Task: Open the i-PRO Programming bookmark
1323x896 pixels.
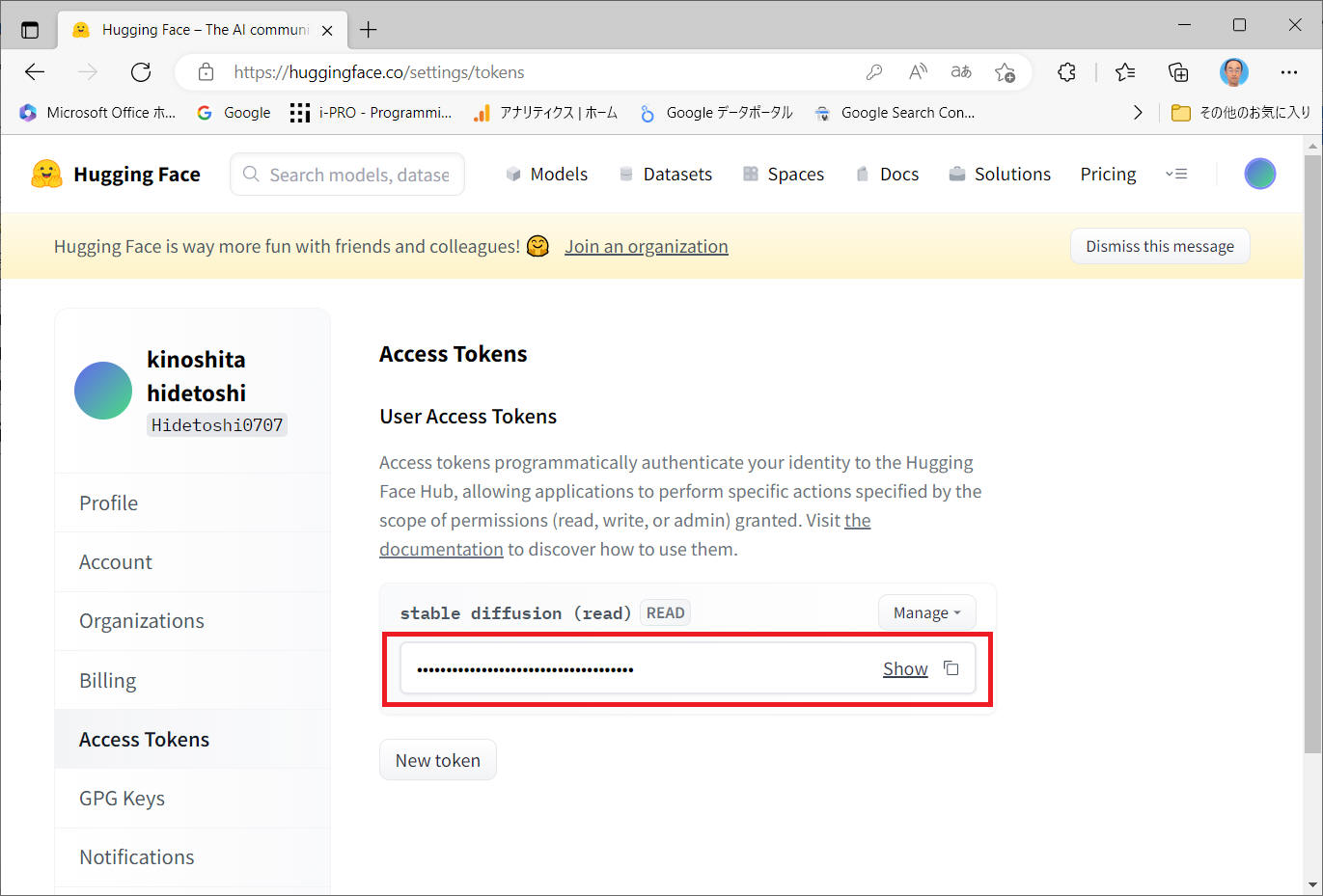Action: click(x=371, y=113)
